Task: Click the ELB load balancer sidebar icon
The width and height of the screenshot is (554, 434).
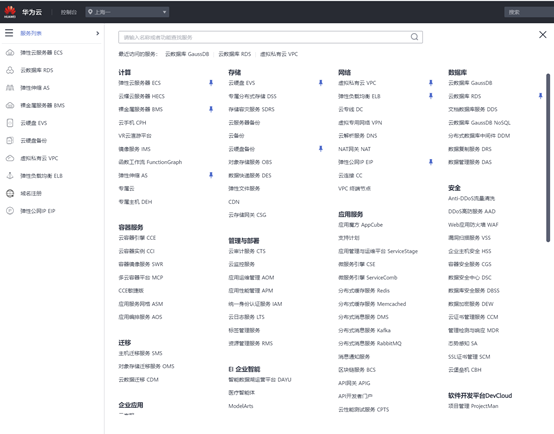Action: 10,176
